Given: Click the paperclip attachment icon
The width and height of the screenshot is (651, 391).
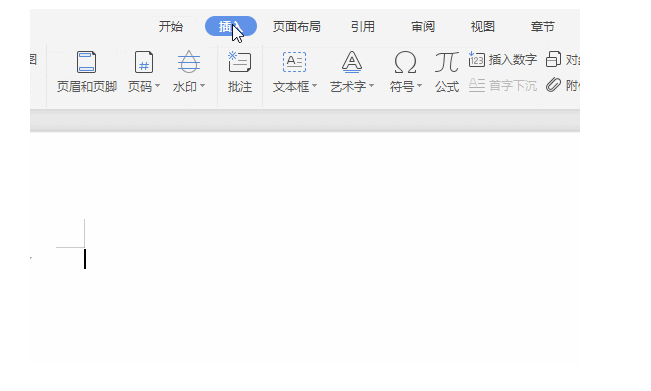Looking at the screenshot, I should tap(553, 85).
